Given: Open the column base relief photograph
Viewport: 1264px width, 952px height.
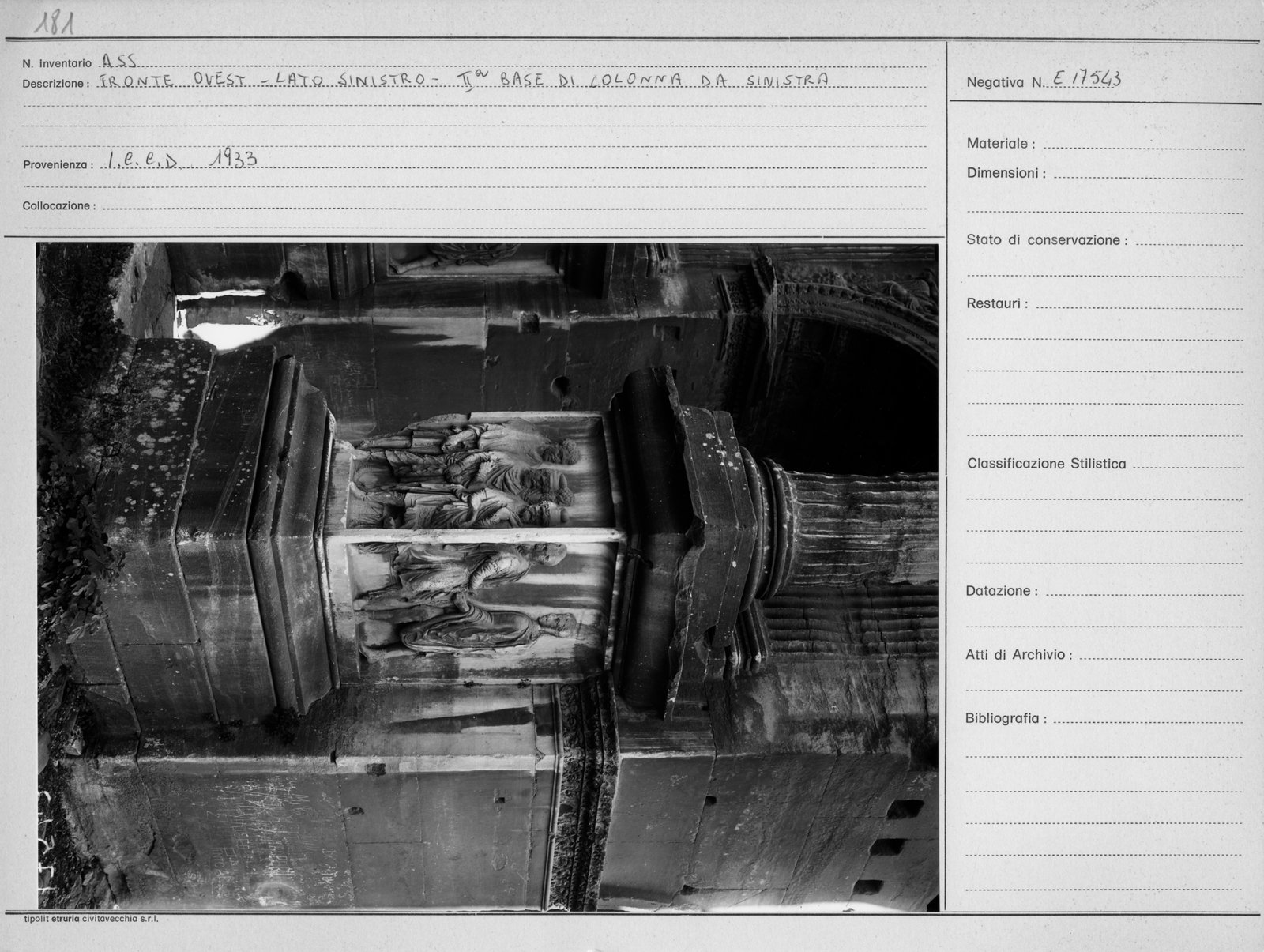Looking at the screenshot, I should coord(487,577).
